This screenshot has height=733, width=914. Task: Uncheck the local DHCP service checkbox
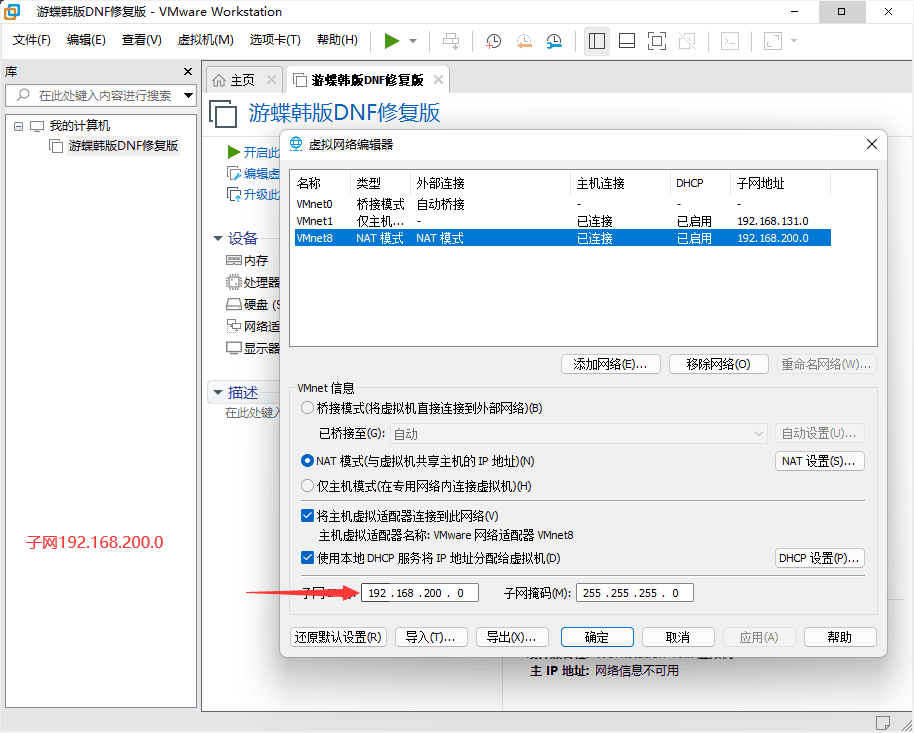point(308,558)
